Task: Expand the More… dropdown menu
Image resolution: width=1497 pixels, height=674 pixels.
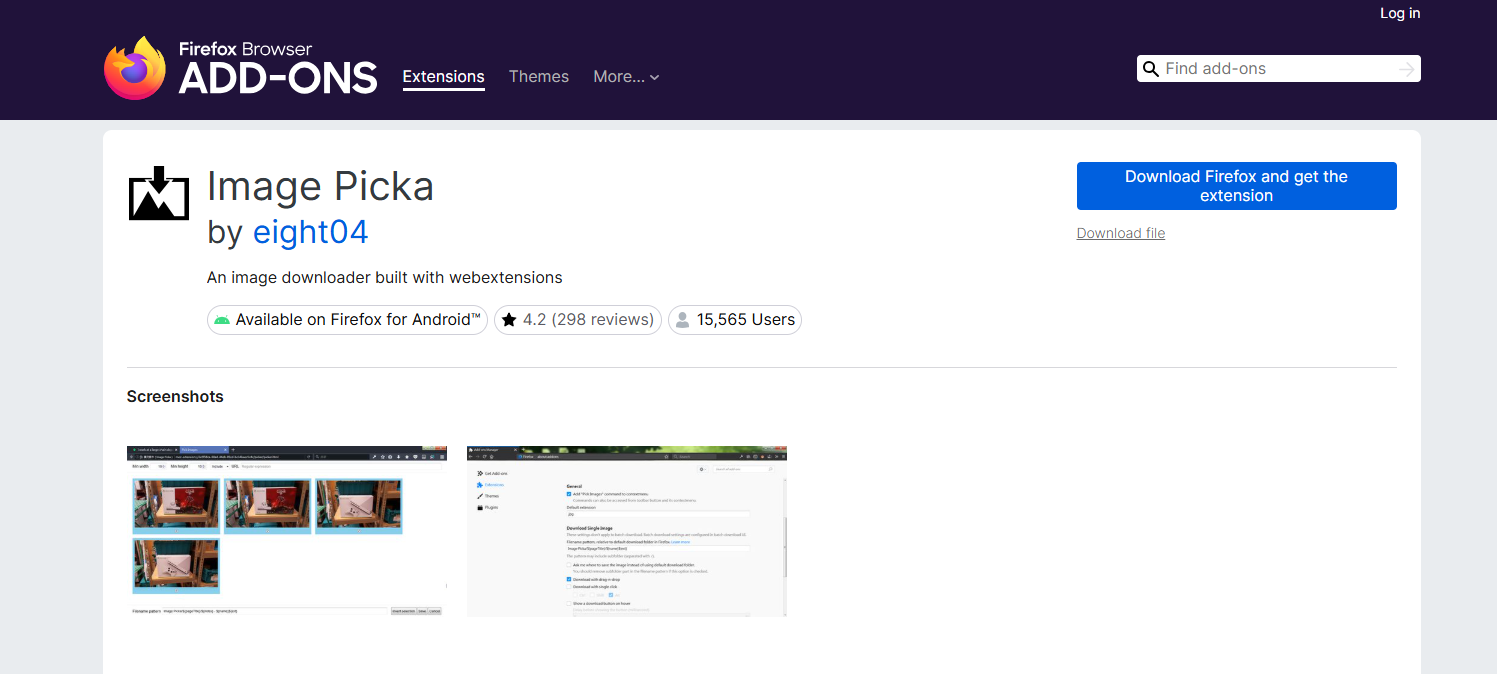Action: point(626,77)
